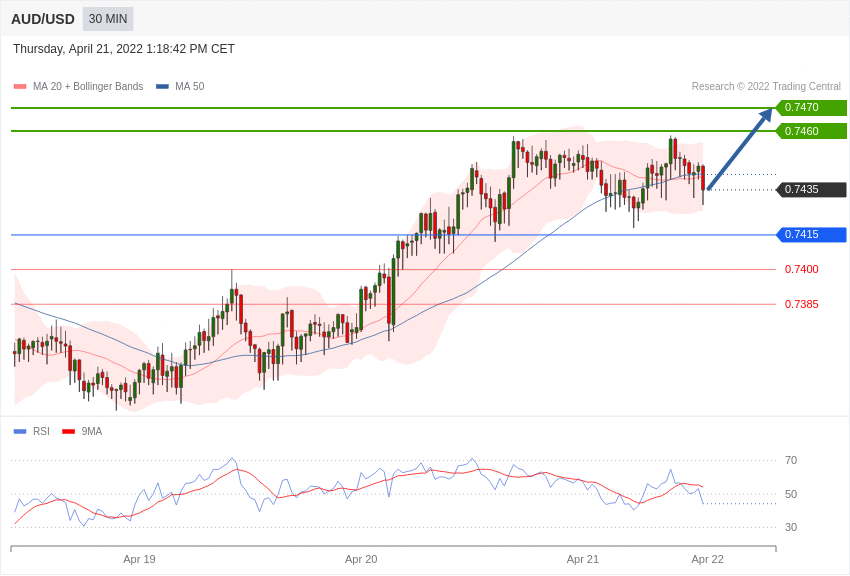The width and height of the screenshot is (850, 576).
Task: Click the 30 MIN timeframe badge
Action: (108, 19)
